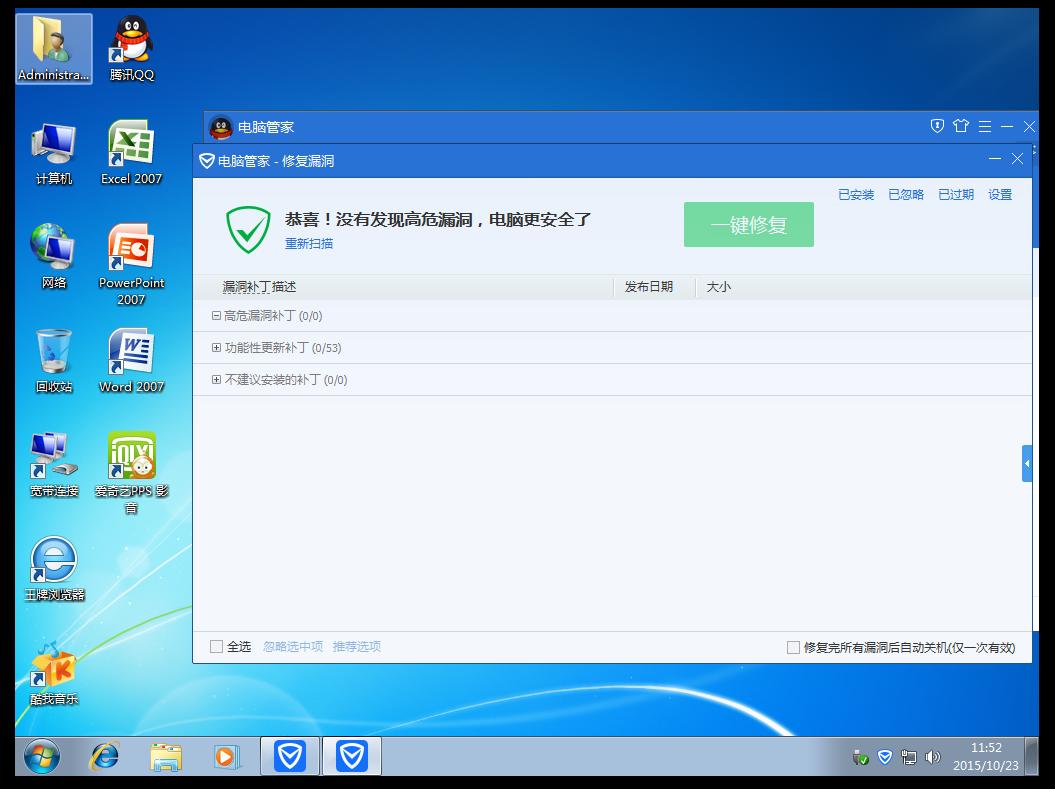This screenshot has width=1055, height=789.
Task: Enable auto shutdown after repair checkbox
Action: pyautogui.click(x=793, y=647)
